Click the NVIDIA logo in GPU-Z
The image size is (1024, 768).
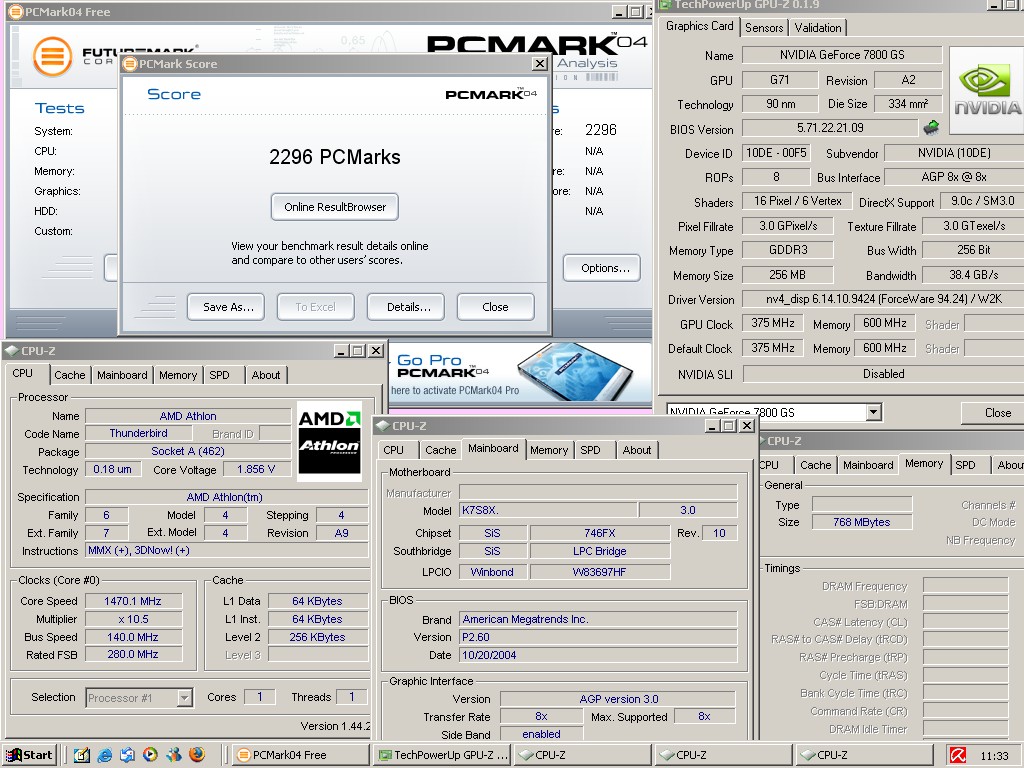pyautogui.click(x=987, y=90)
